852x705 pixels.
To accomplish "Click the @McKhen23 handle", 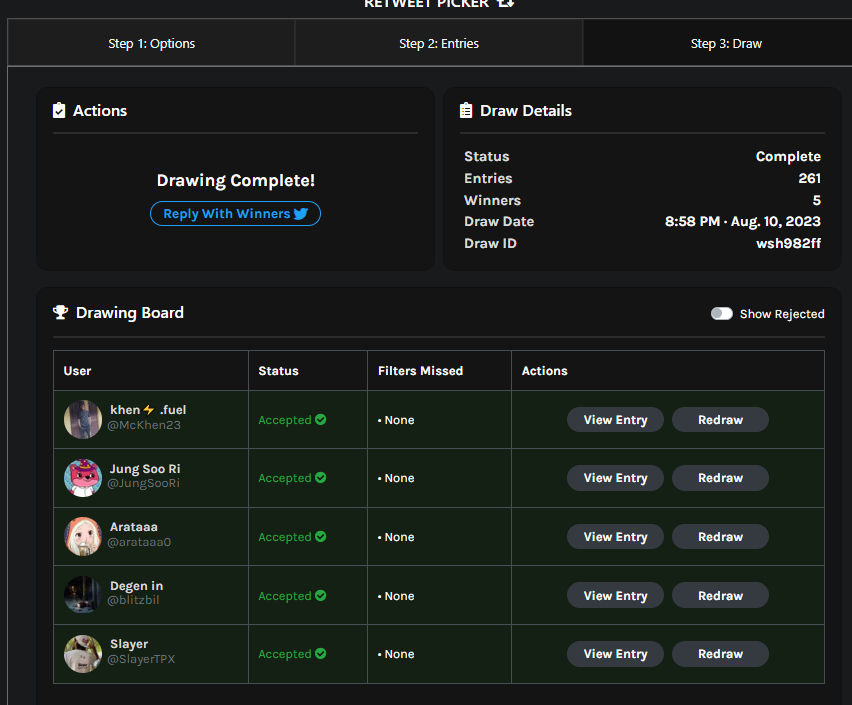I will click(144, 425).
